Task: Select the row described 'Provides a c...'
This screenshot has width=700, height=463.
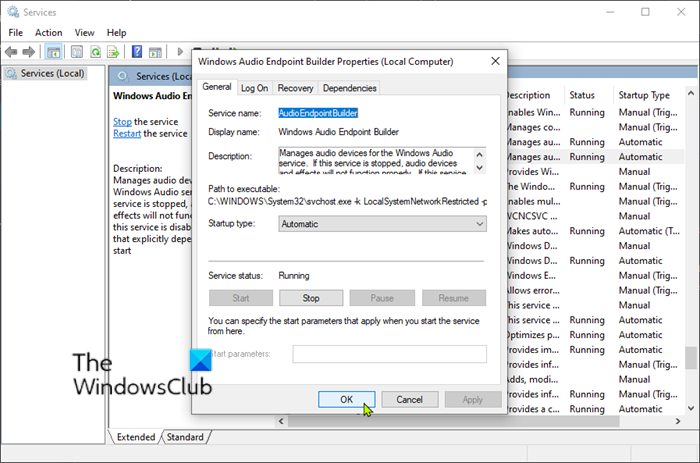Action: click(x=595, y=409)
